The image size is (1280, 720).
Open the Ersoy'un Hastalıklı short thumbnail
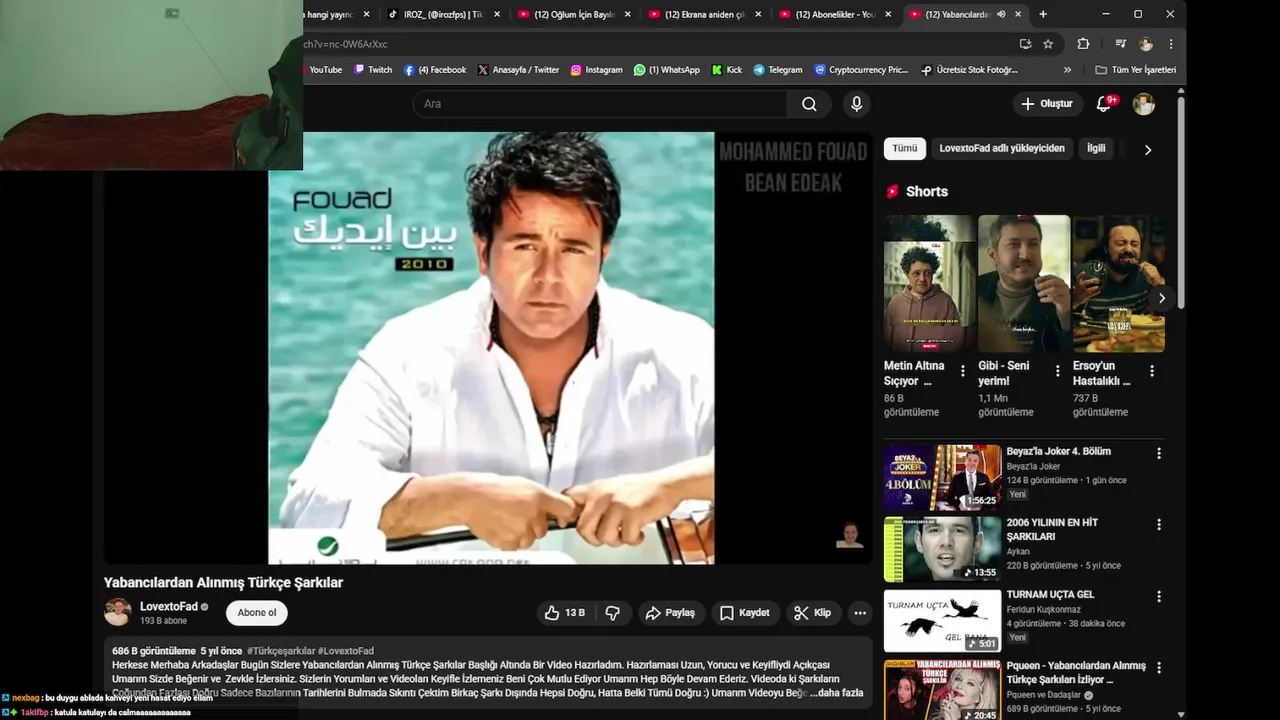tap(1118, 284)
